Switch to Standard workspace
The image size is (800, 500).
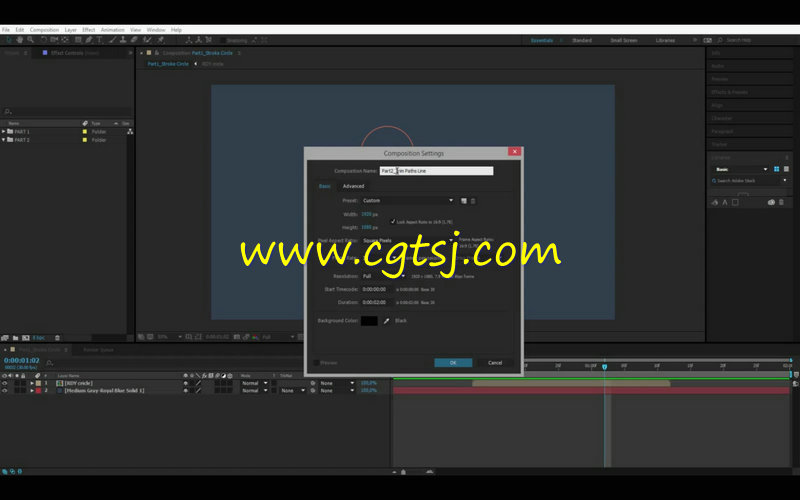pyautogui.click(x=582, y=40)
